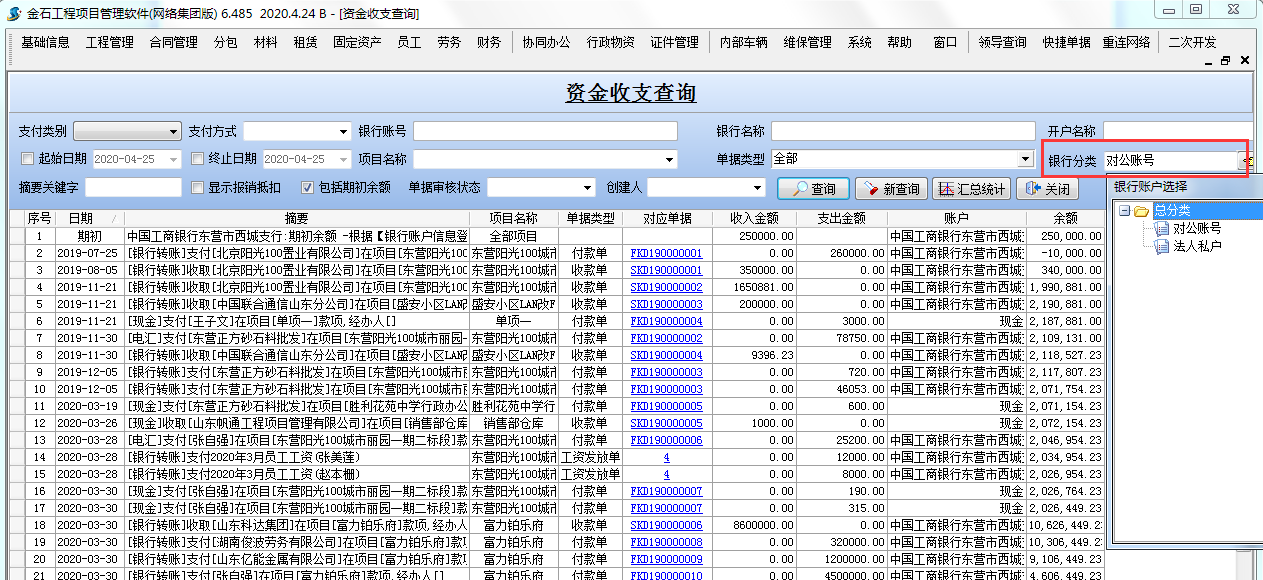Click the exit door icon on 关闭 button
1263x580 pixels.
point(1031,188)
